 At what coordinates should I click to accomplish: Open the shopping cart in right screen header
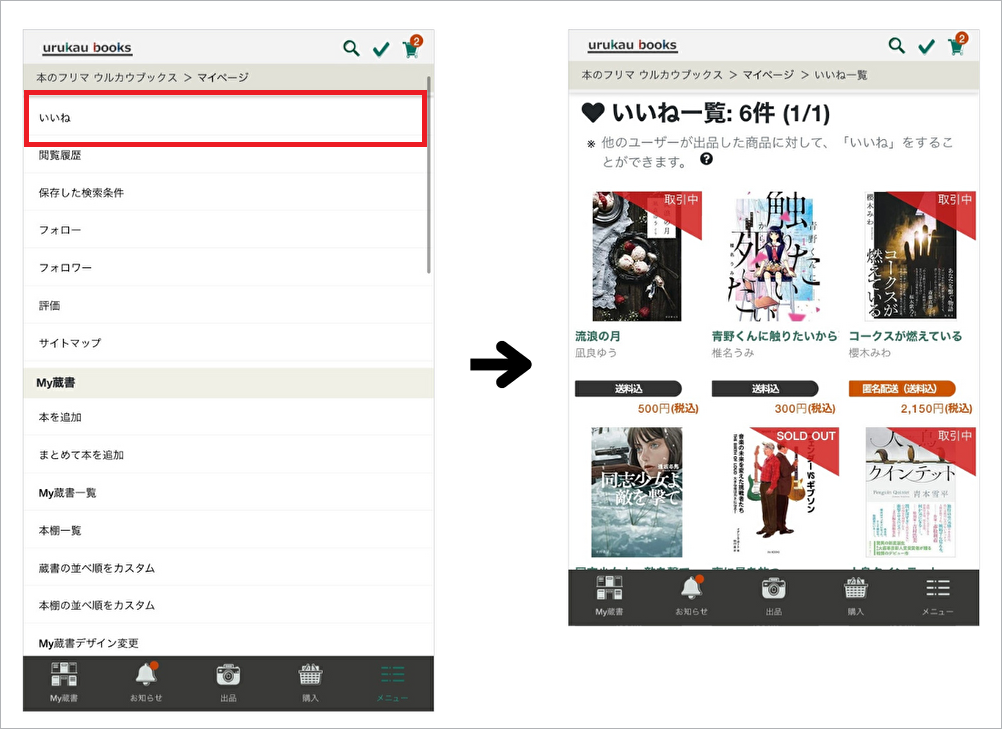(957, 45)
